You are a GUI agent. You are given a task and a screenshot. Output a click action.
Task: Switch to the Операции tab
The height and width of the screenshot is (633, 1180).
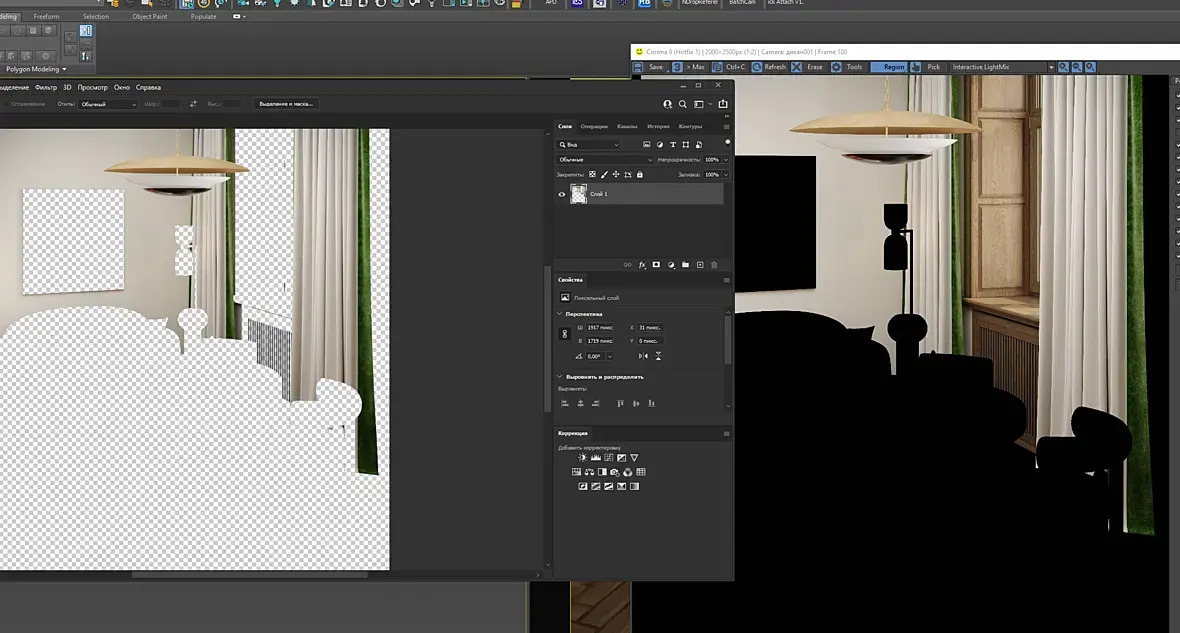[x=594, y=126]
